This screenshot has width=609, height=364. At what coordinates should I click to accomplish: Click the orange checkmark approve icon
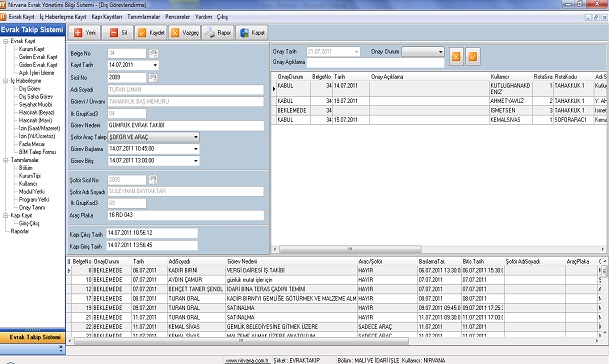473,57
